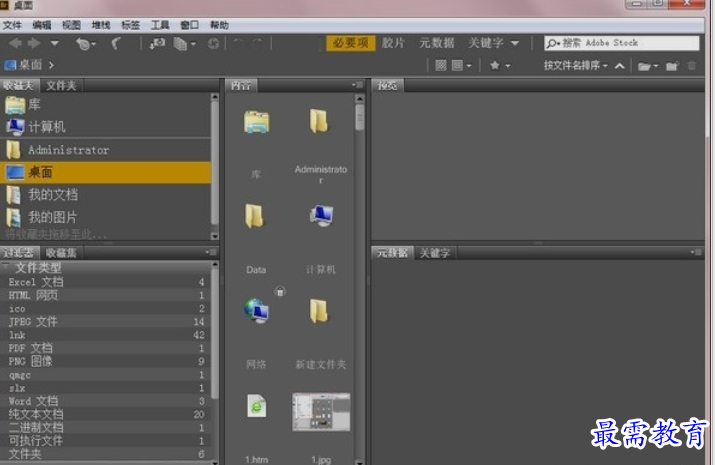Image resolution: width=715 pixels, height=465 pixels.
Task: Open the 文件 menu
Action: [12, 25]
